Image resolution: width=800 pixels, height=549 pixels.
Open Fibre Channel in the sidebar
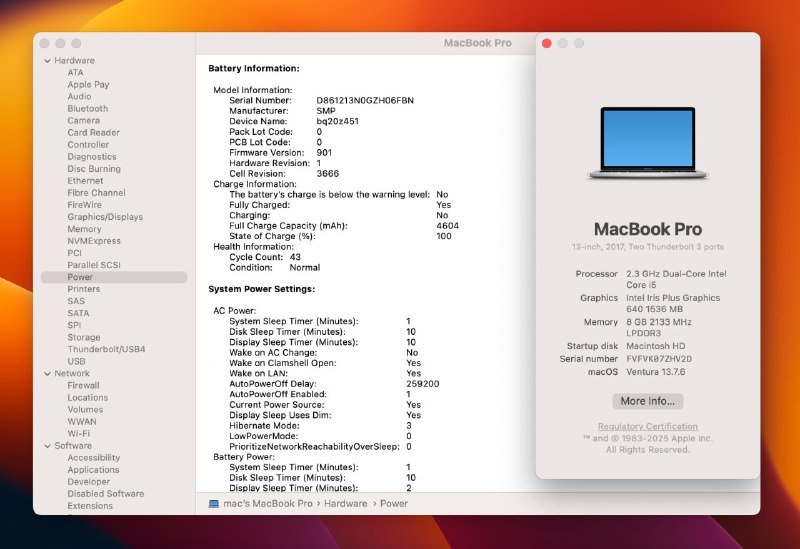(96, 193)
